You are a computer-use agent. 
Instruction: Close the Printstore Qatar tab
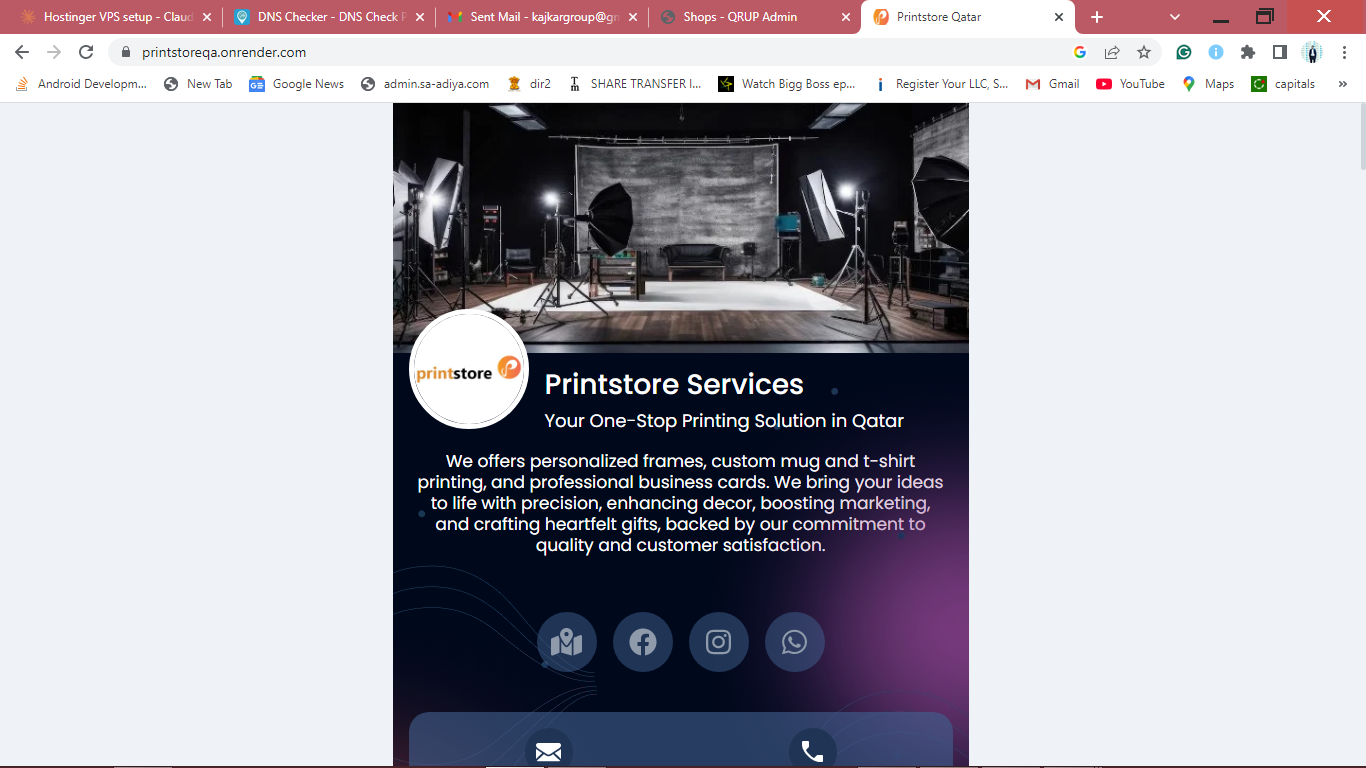point(1059,17)
